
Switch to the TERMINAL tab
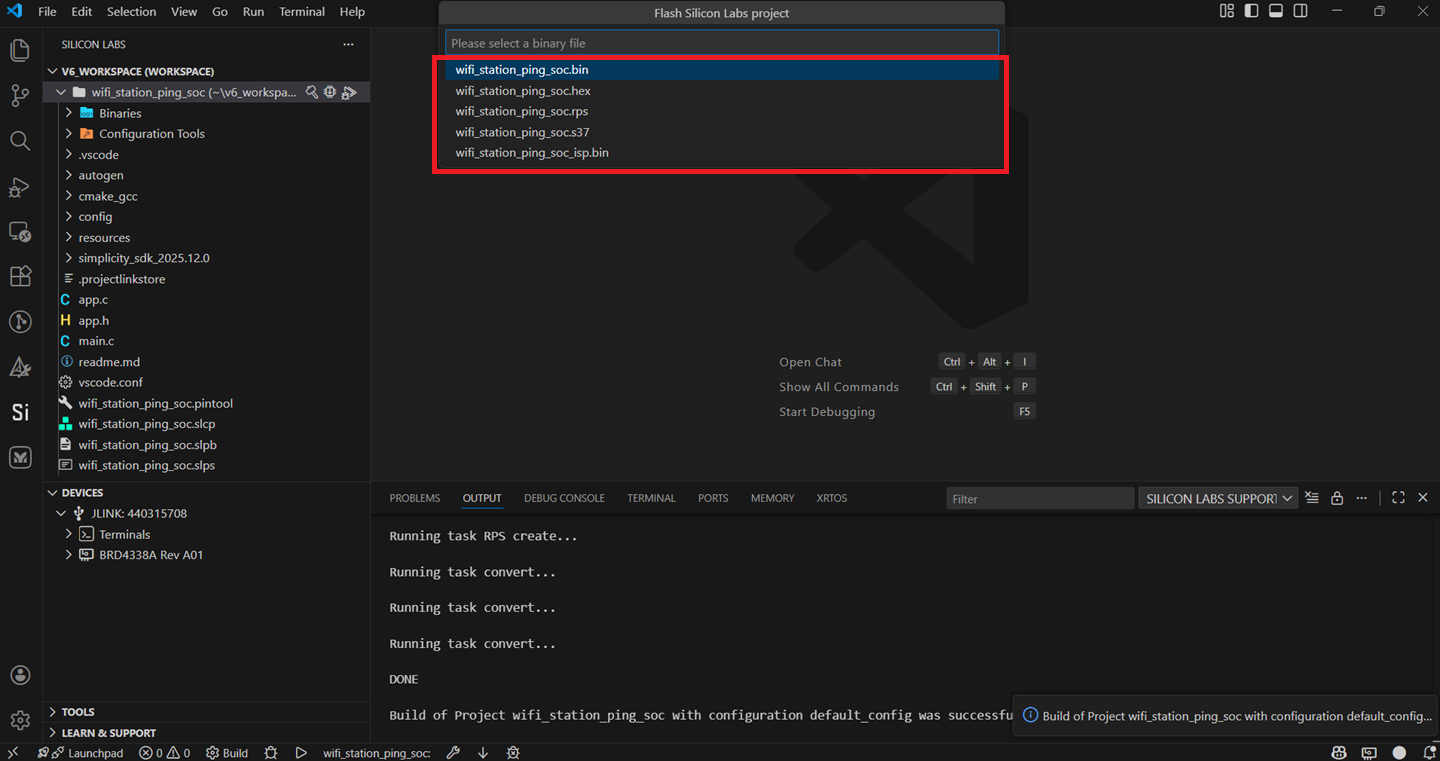point(651,497)
